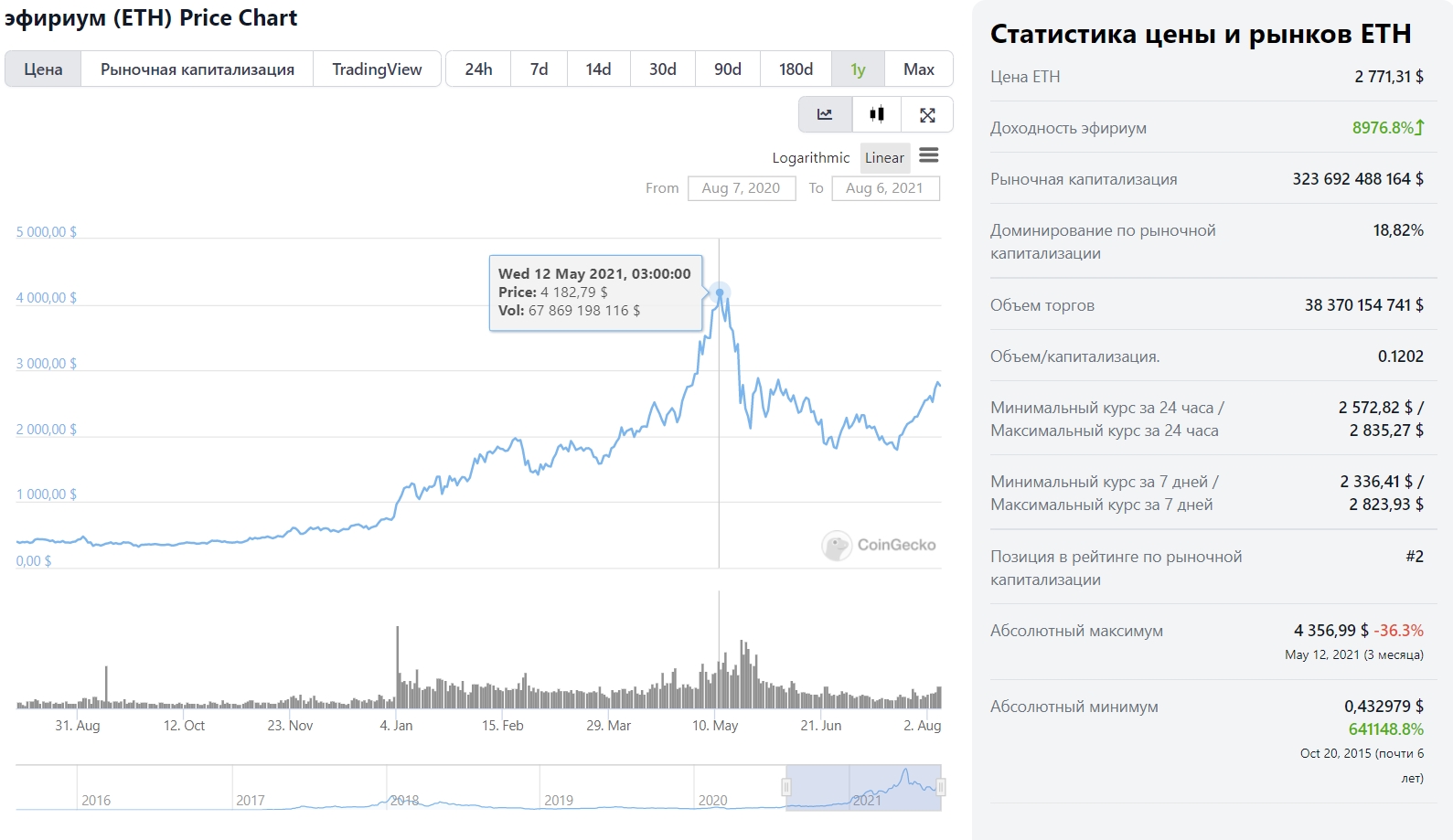The height and width of the screenshot is (840, 1453).
Task: Enable Logarithmic scale
Action: [810, 158]
